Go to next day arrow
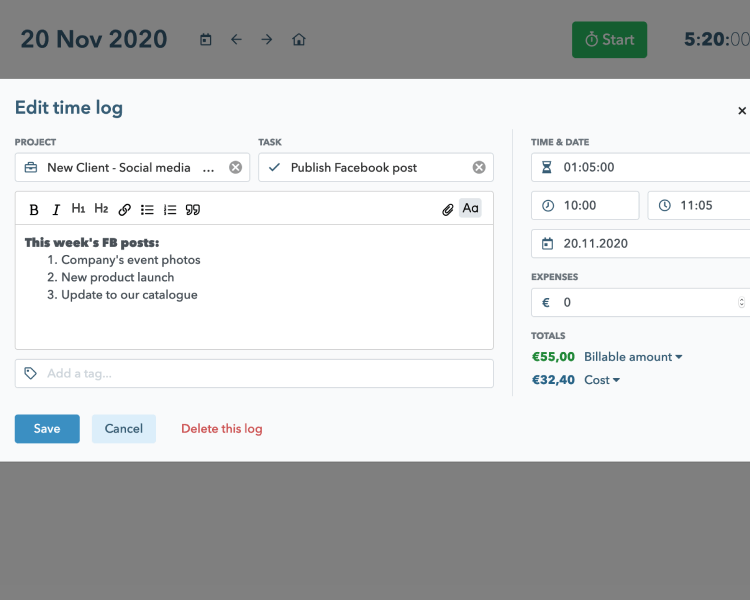Viewport: 750px width, 600px height. click(267, 39)
